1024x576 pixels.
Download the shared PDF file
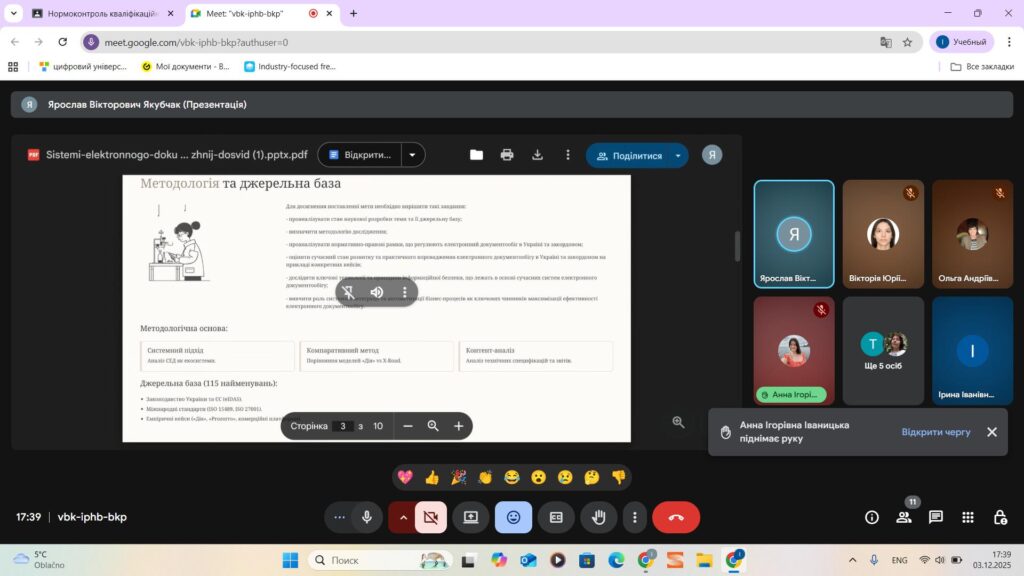[537, 155]
